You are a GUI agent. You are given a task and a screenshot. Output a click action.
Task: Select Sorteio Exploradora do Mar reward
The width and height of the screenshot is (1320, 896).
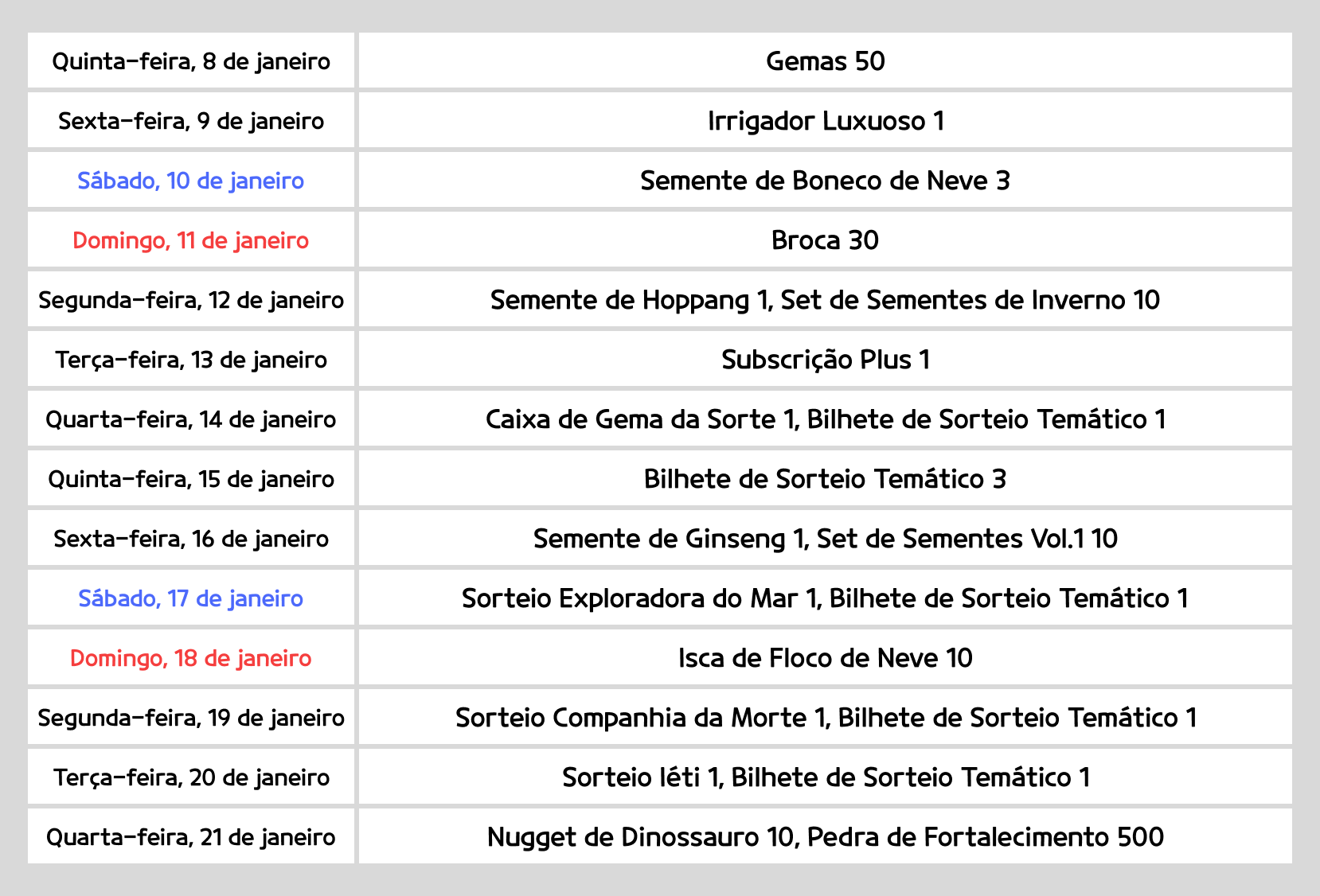(x=825, y=598)
